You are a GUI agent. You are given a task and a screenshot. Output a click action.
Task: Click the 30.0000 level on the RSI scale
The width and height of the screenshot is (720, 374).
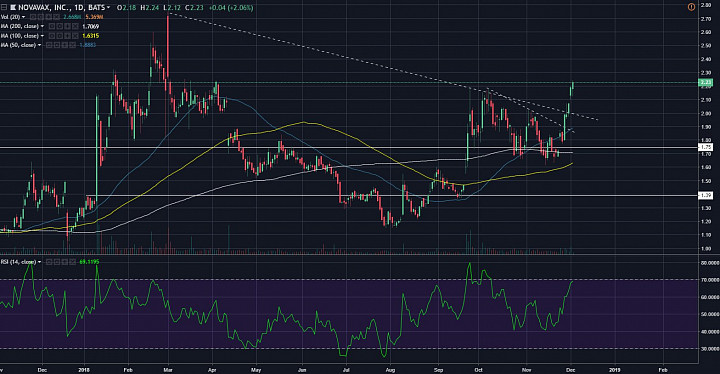pyautogui.click(x=709, y=349)
